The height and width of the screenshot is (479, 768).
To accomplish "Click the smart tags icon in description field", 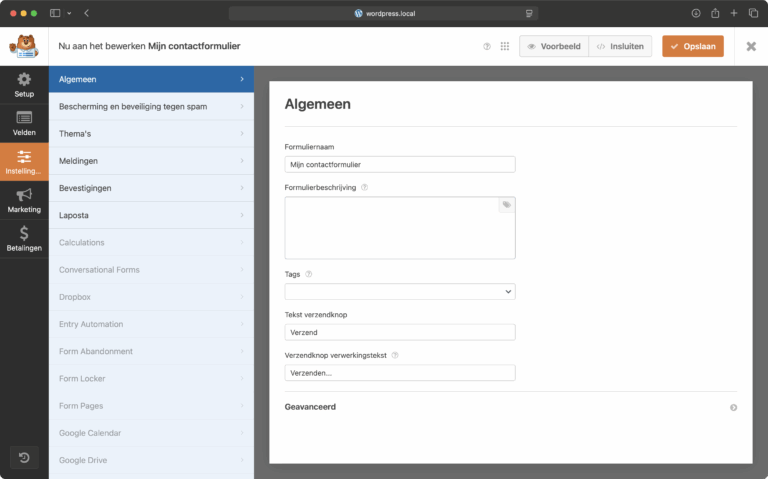I will [506, 205].
